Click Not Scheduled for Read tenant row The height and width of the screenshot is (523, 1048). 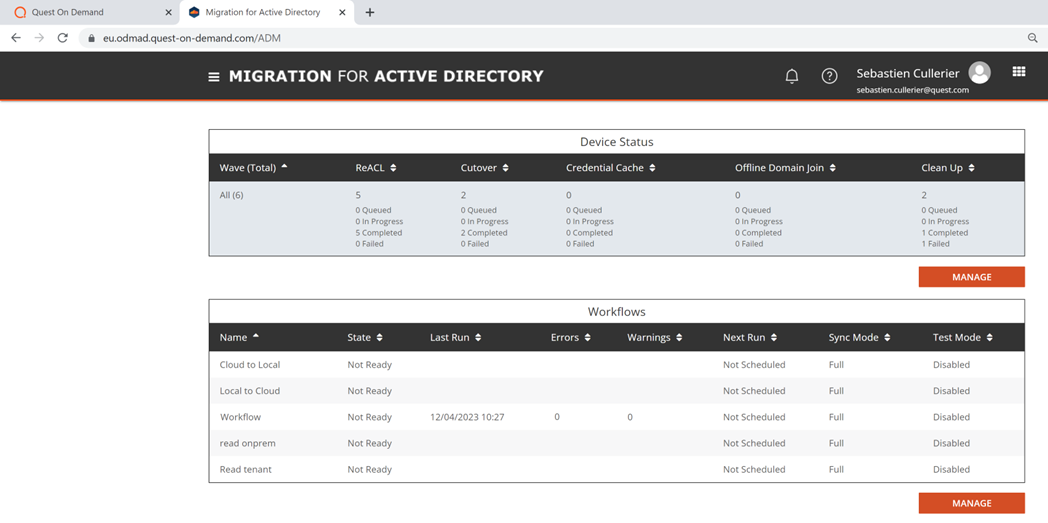[754, 469]
